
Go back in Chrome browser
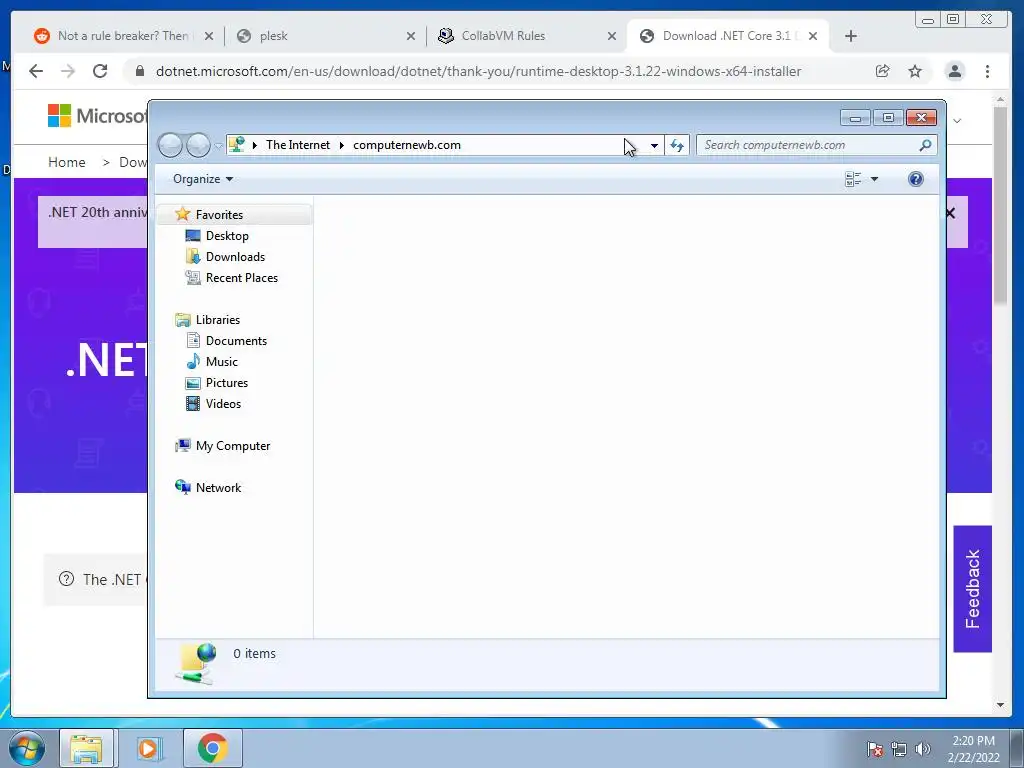(36, 71)
